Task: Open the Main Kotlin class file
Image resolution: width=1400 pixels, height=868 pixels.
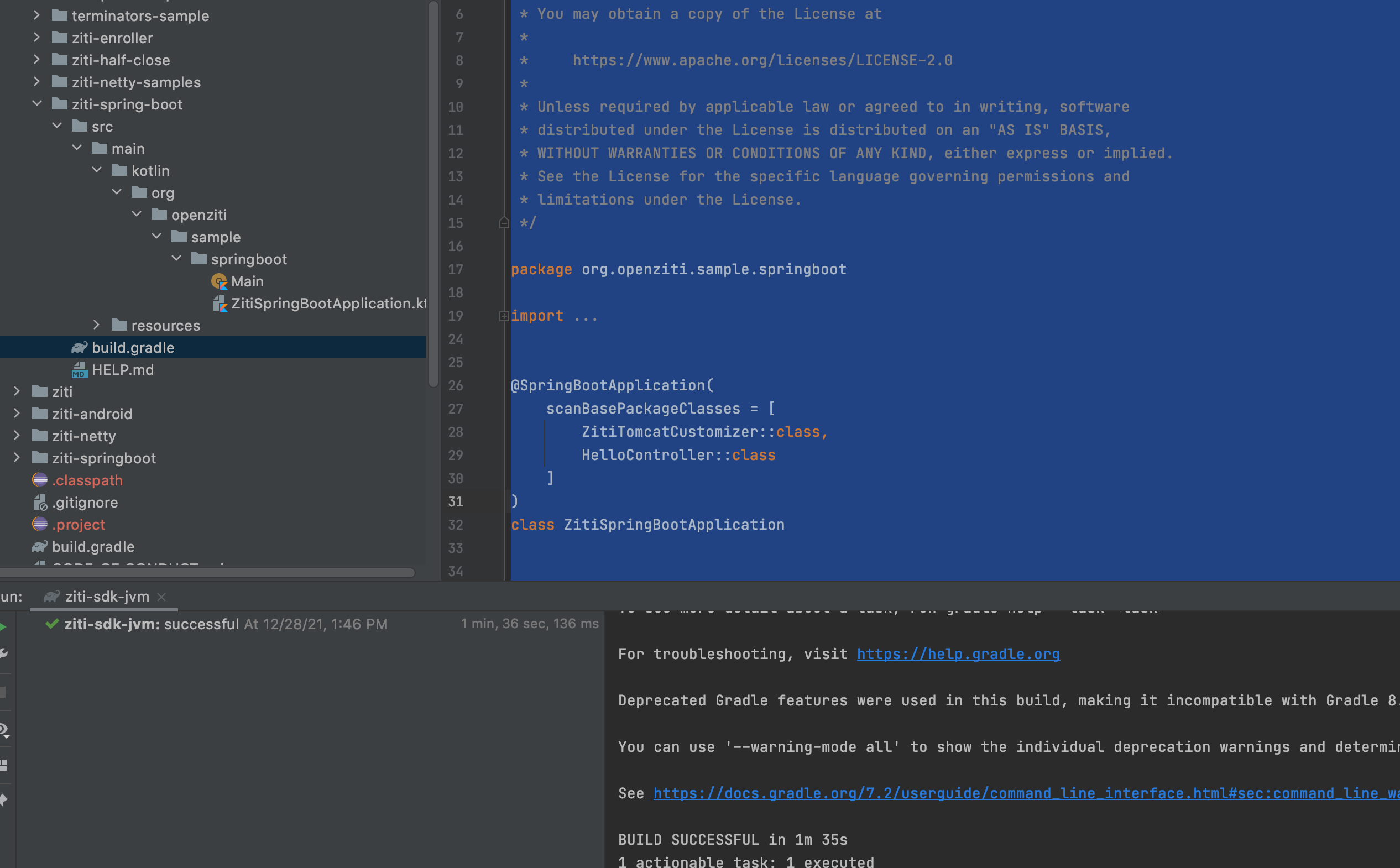Action: 247,281
